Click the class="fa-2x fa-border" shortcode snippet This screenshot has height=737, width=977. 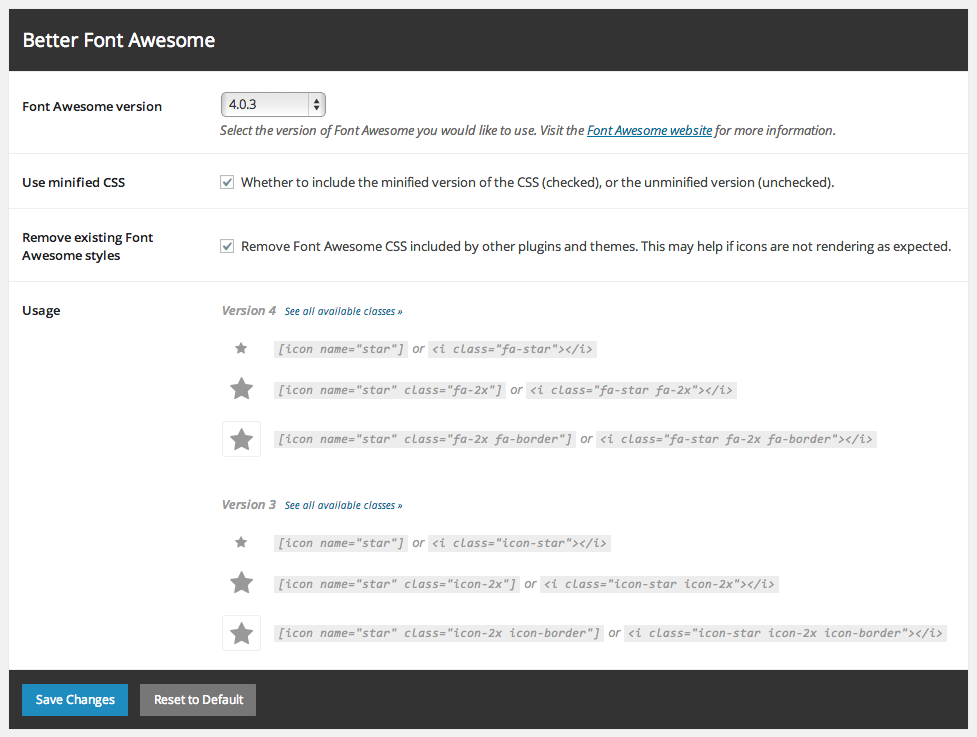click(425, 439)
